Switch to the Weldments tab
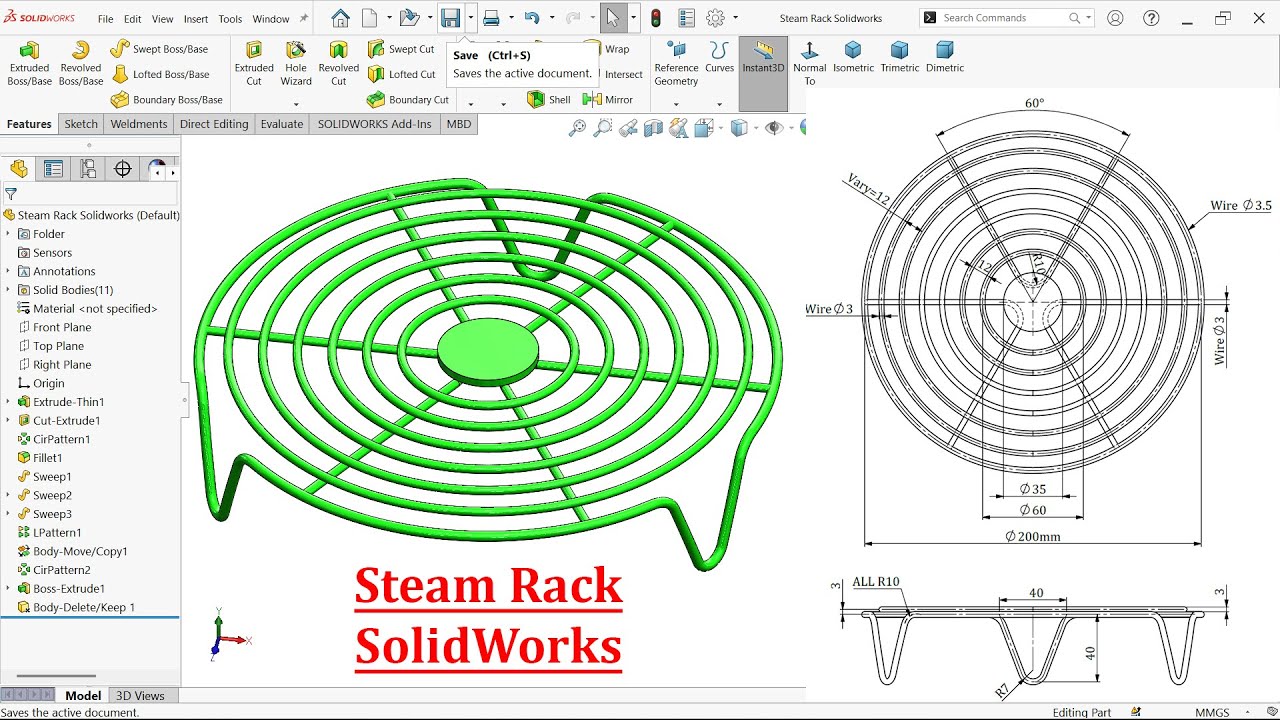This screenshot has width=1280, height=720. coord(139,124)
